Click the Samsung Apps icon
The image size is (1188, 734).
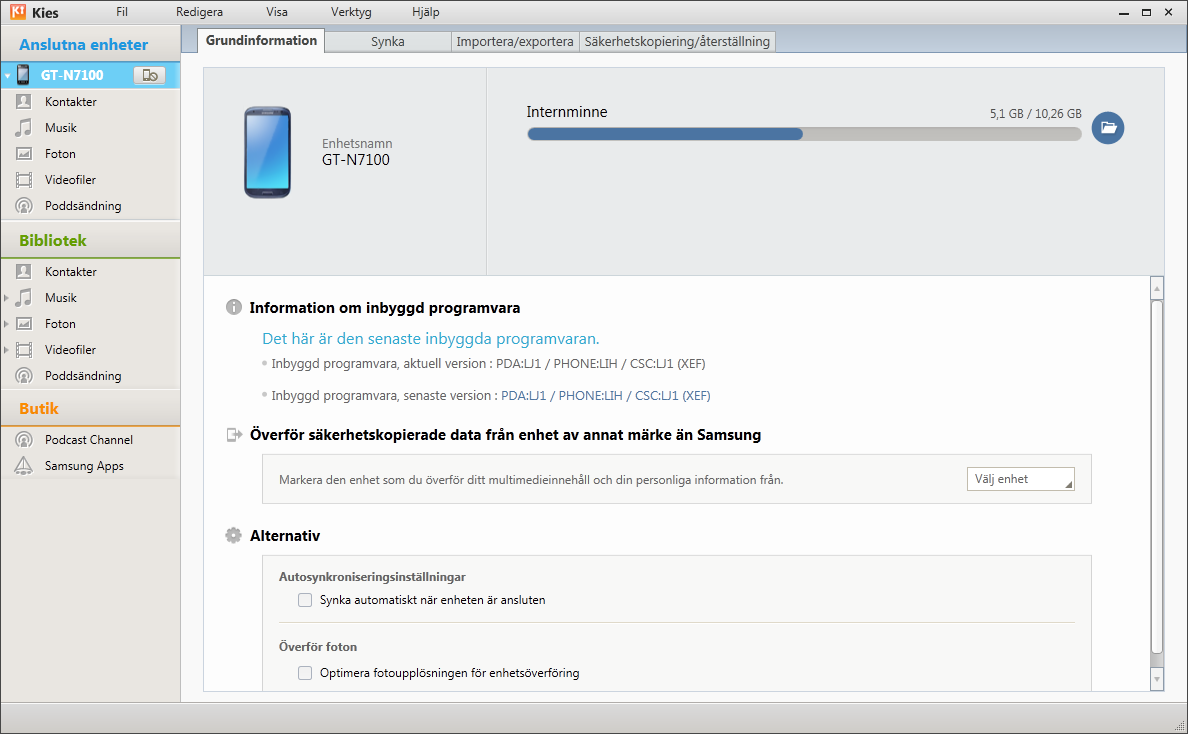coord(24,466)
